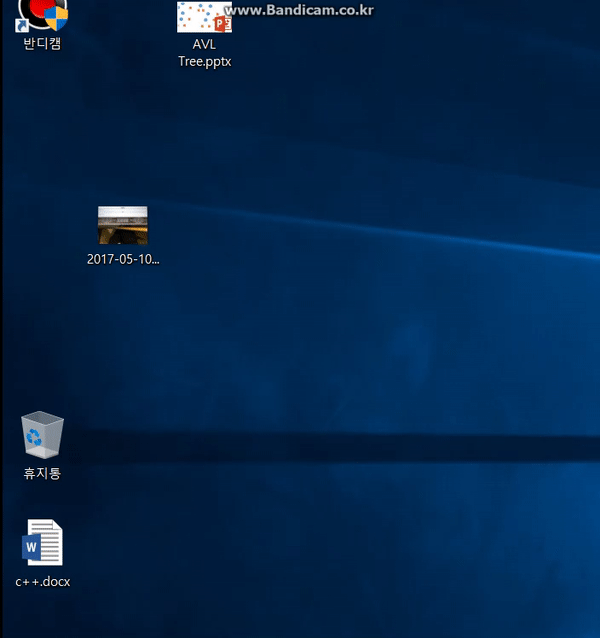Select the Recycle Bin icon
600x638 pixels.
(42, 436)
